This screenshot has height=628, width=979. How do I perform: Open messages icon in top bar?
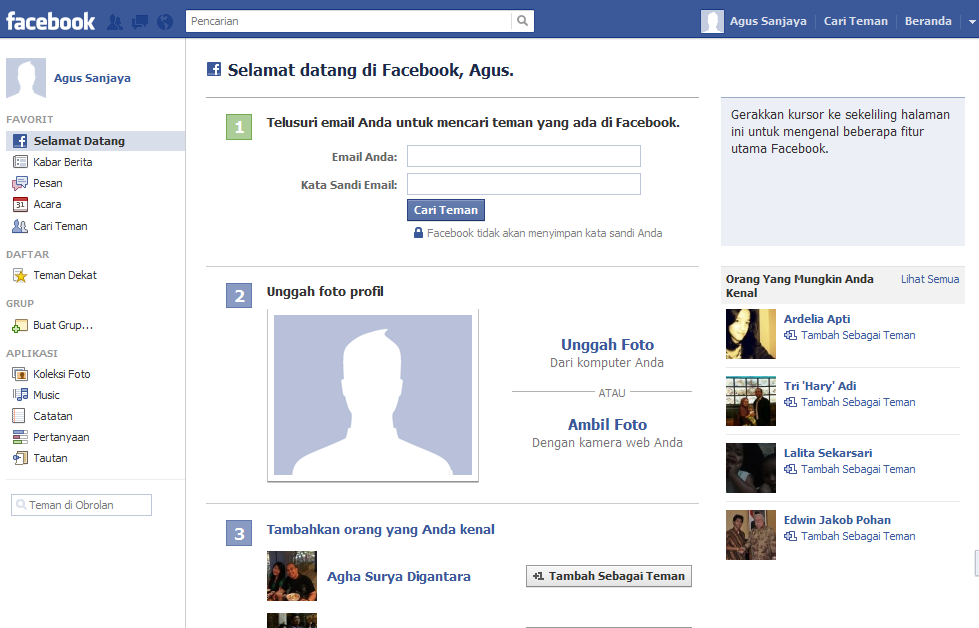140,22
